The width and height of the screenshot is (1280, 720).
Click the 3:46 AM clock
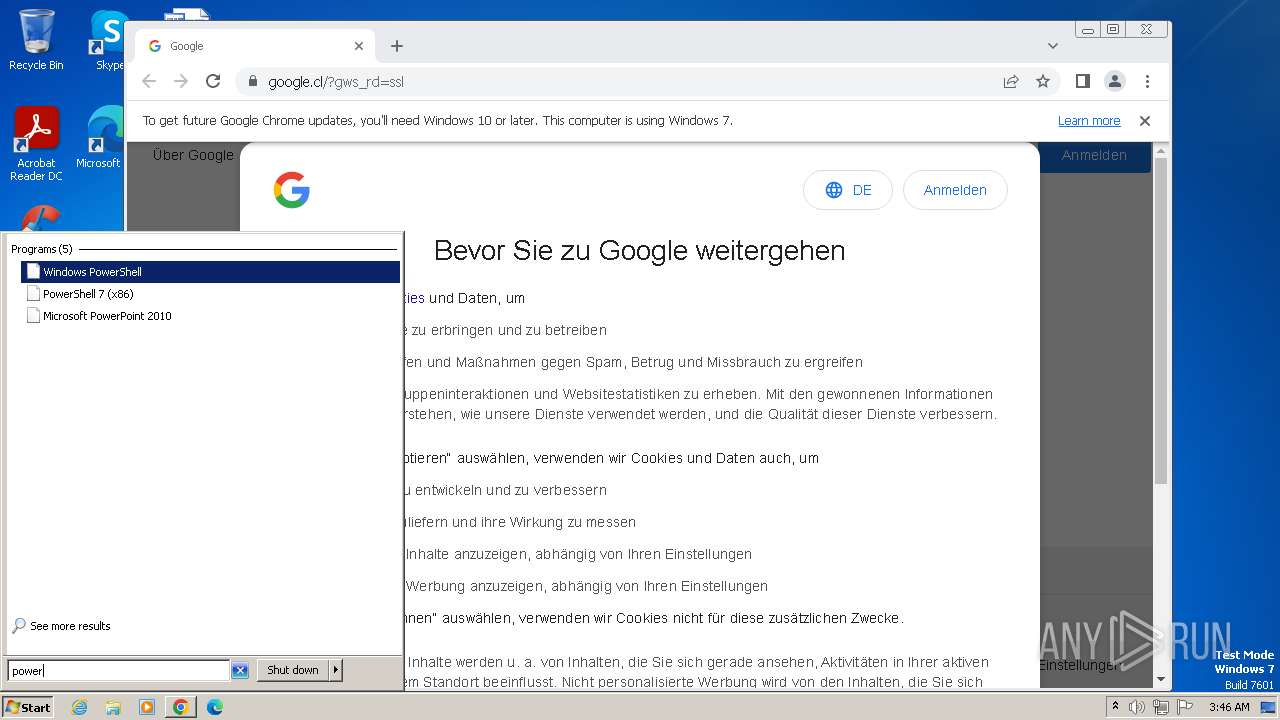pyautogui.click(x=1229, y=707)
